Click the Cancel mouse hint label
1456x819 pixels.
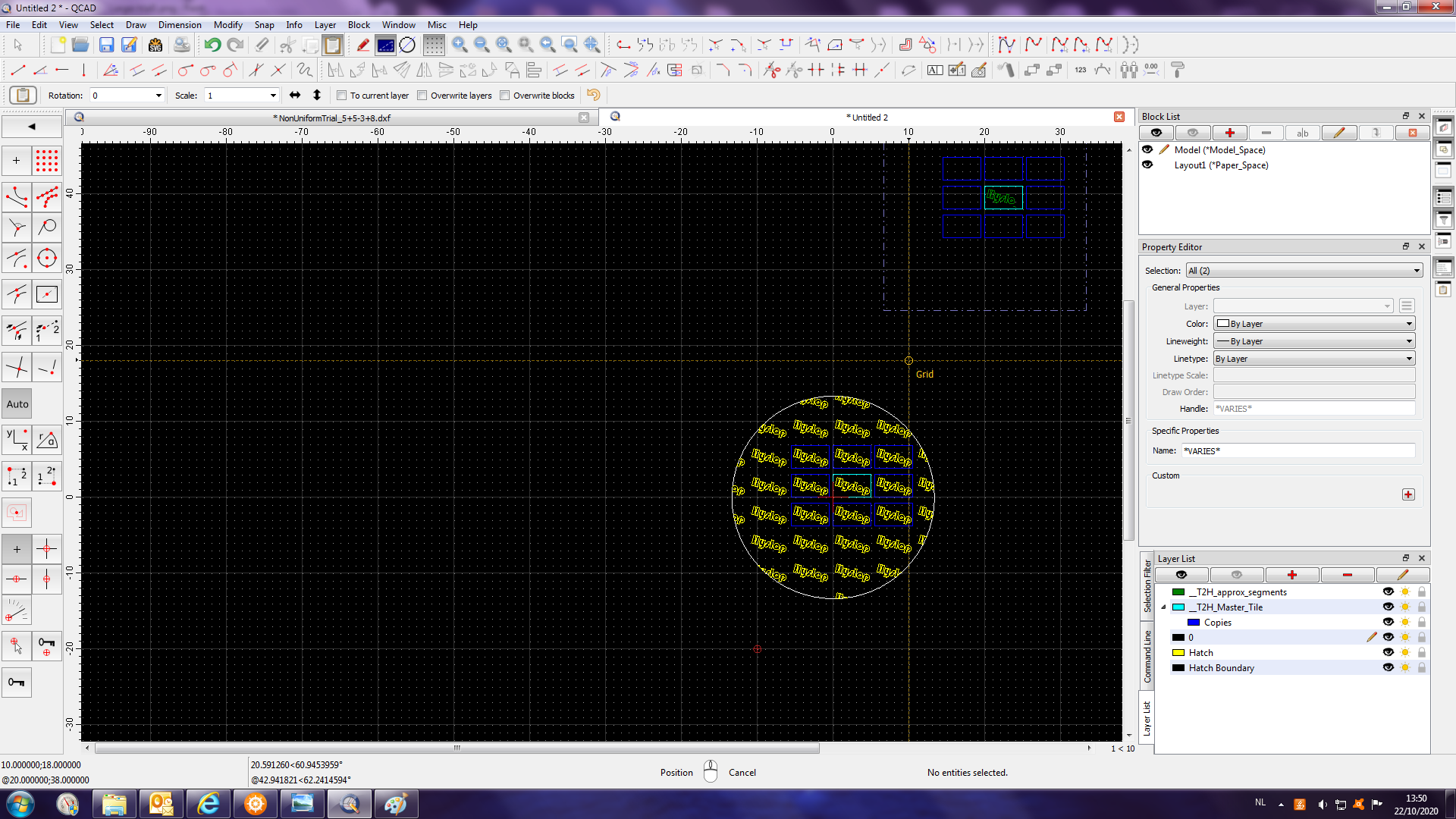[742, 772]
